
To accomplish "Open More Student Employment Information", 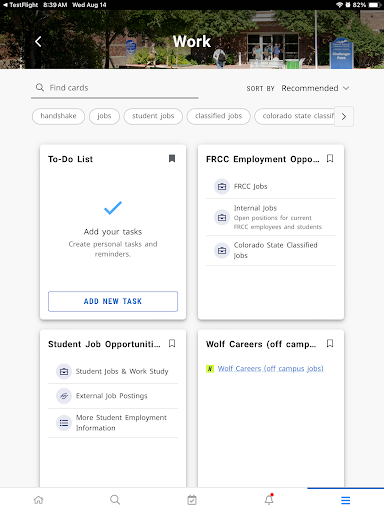I will coord(113,423).
